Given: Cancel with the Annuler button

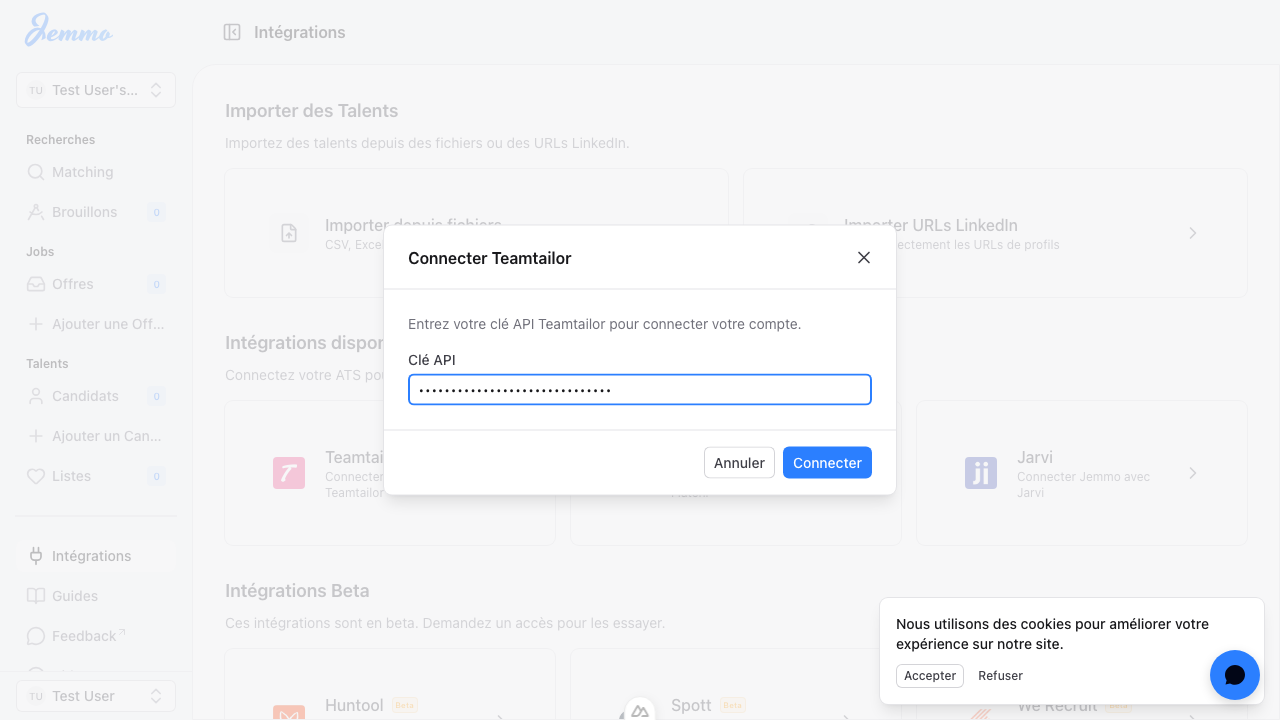Looking at the screenshot, I should coord(739,463).
